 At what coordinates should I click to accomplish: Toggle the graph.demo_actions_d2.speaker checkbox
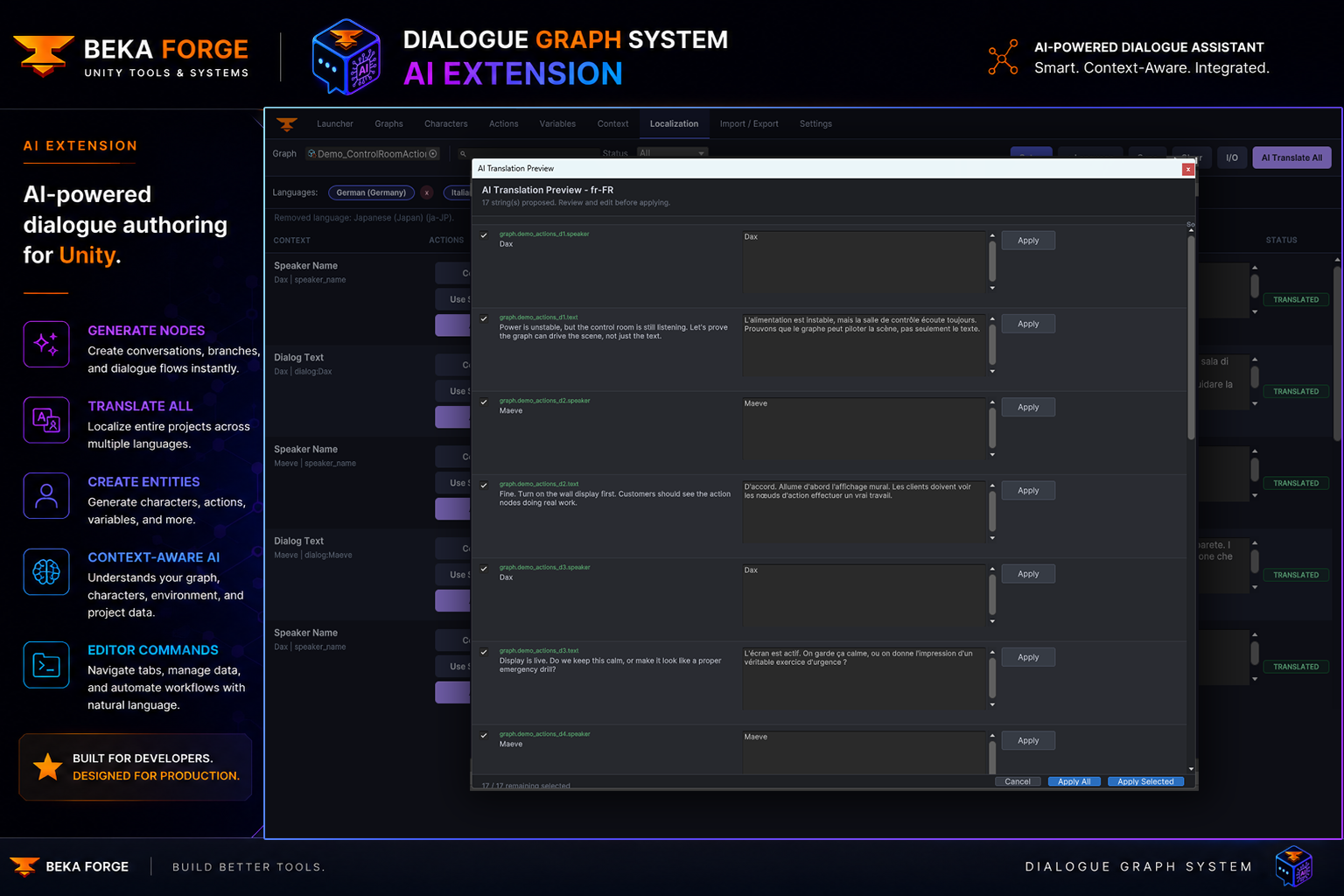click(484, 402)
